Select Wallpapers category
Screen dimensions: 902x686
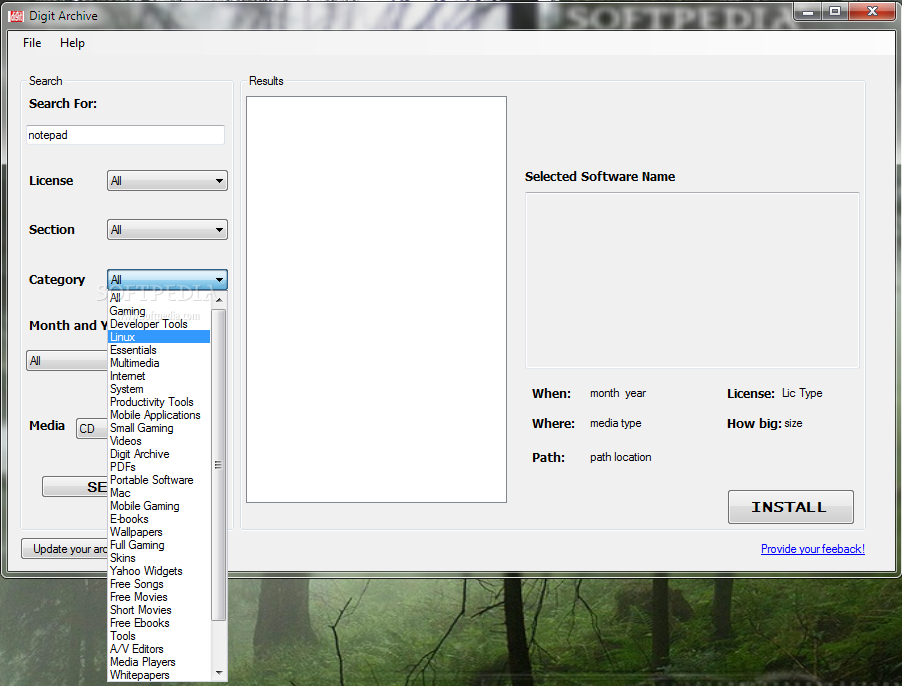[x=159, y=532]
